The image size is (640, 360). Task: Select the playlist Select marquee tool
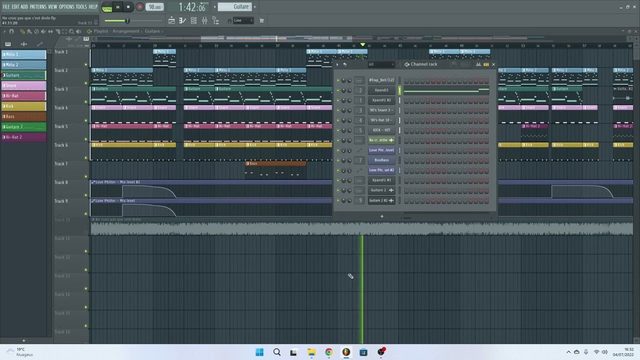pos(64,31)
